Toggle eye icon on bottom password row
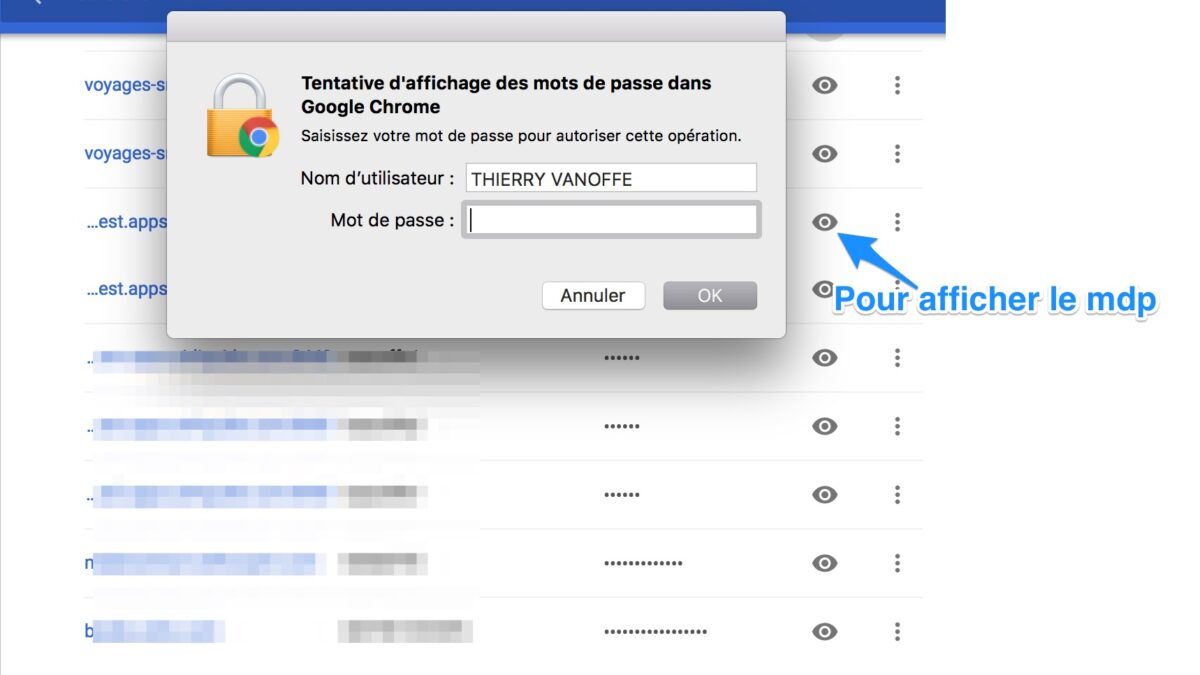 pos(824,631)
